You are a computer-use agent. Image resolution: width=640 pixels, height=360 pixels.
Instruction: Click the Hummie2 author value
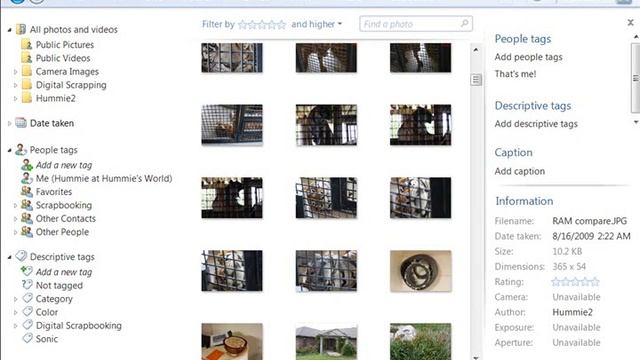(572, 312)
